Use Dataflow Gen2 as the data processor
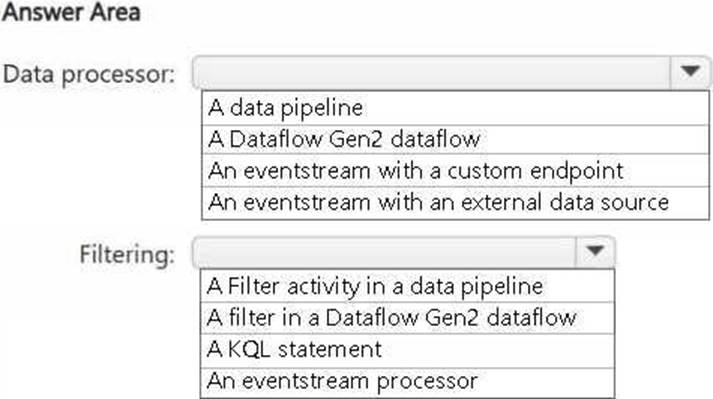This screenshot has width=713, height=399. coord(455,139)
